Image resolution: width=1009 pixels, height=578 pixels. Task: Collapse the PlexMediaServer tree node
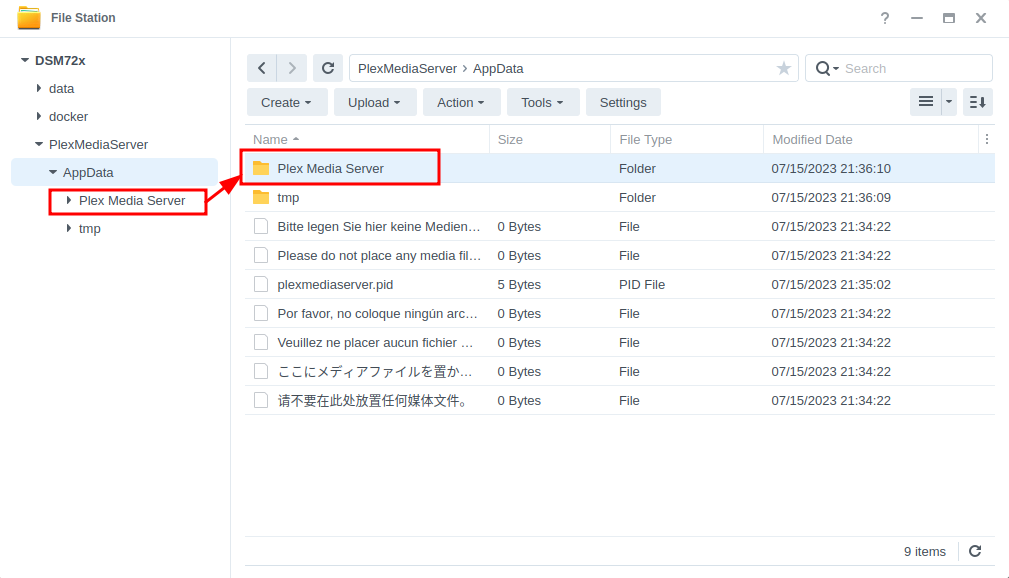point(39,144)
